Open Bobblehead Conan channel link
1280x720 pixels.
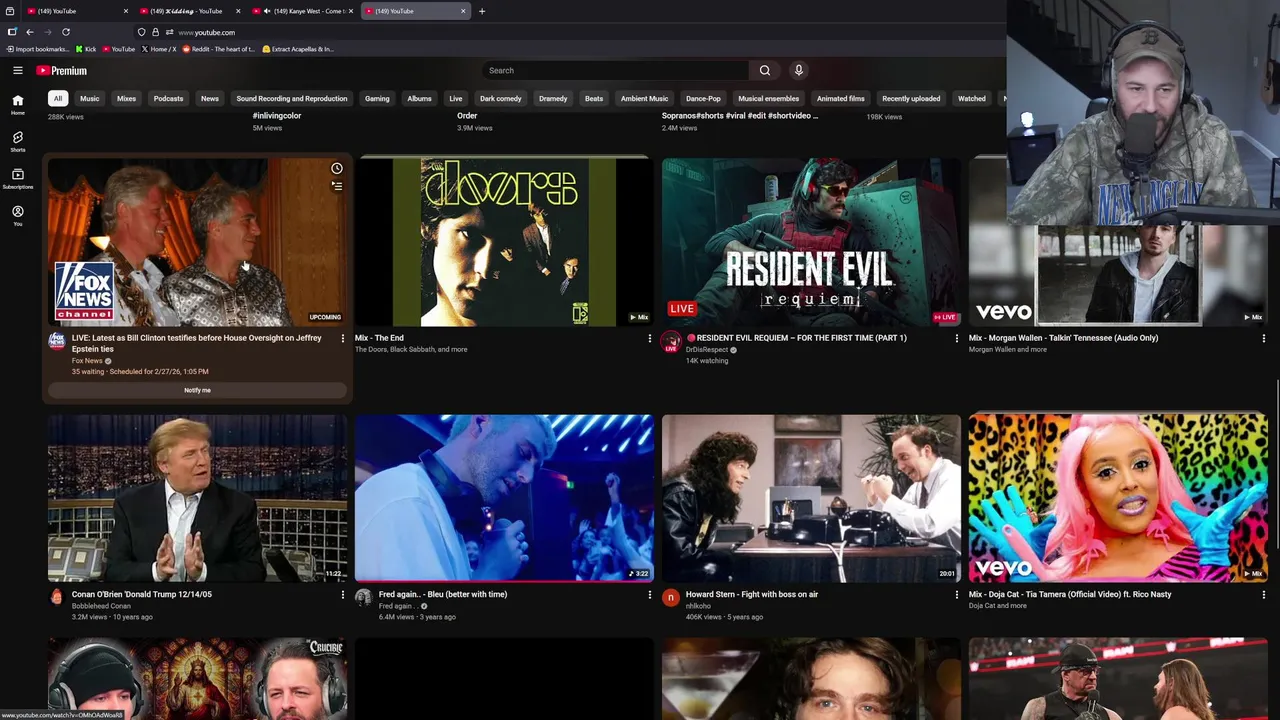101,606
